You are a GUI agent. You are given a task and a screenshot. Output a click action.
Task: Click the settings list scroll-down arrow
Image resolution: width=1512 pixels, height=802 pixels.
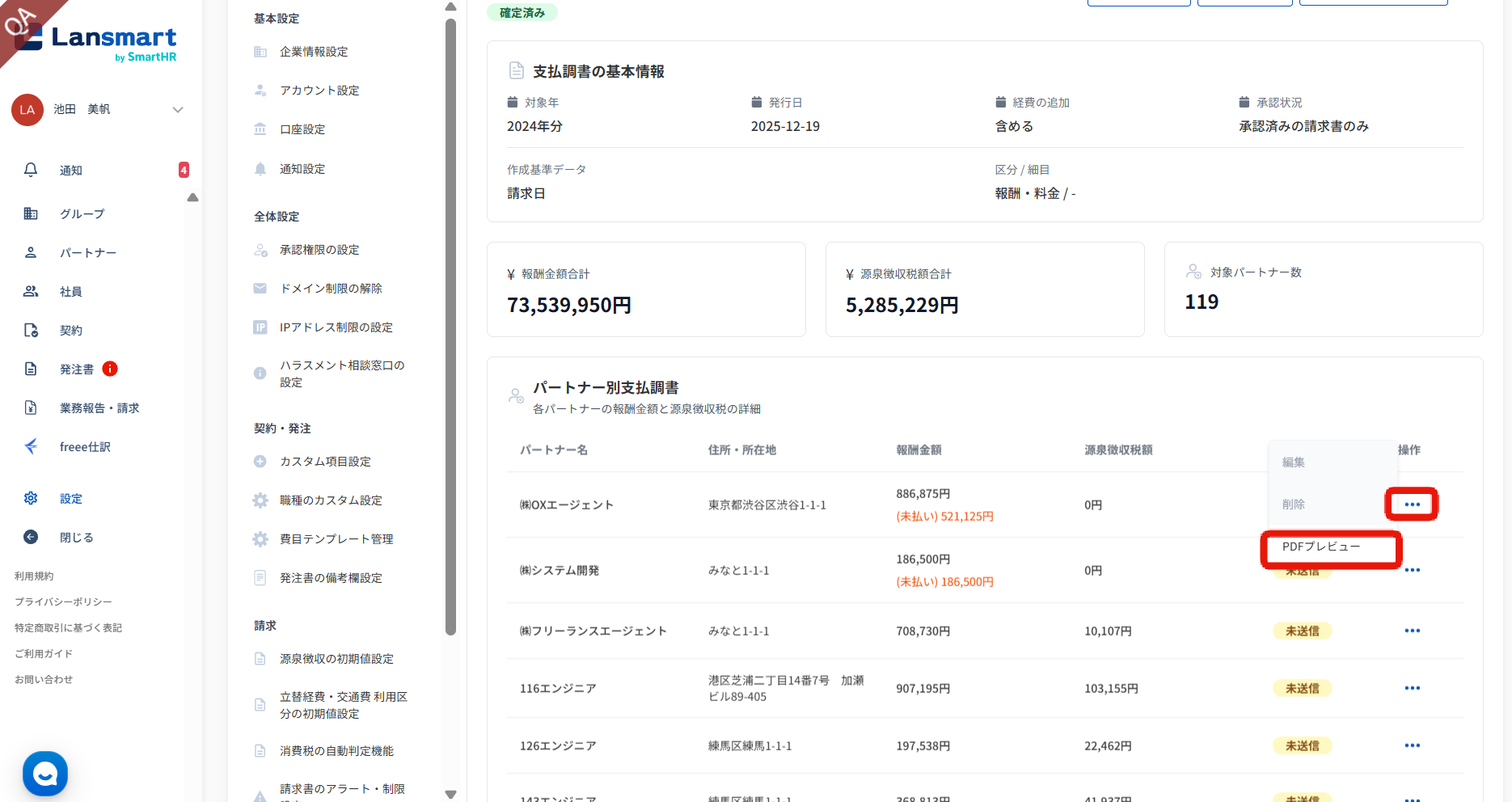451,795
